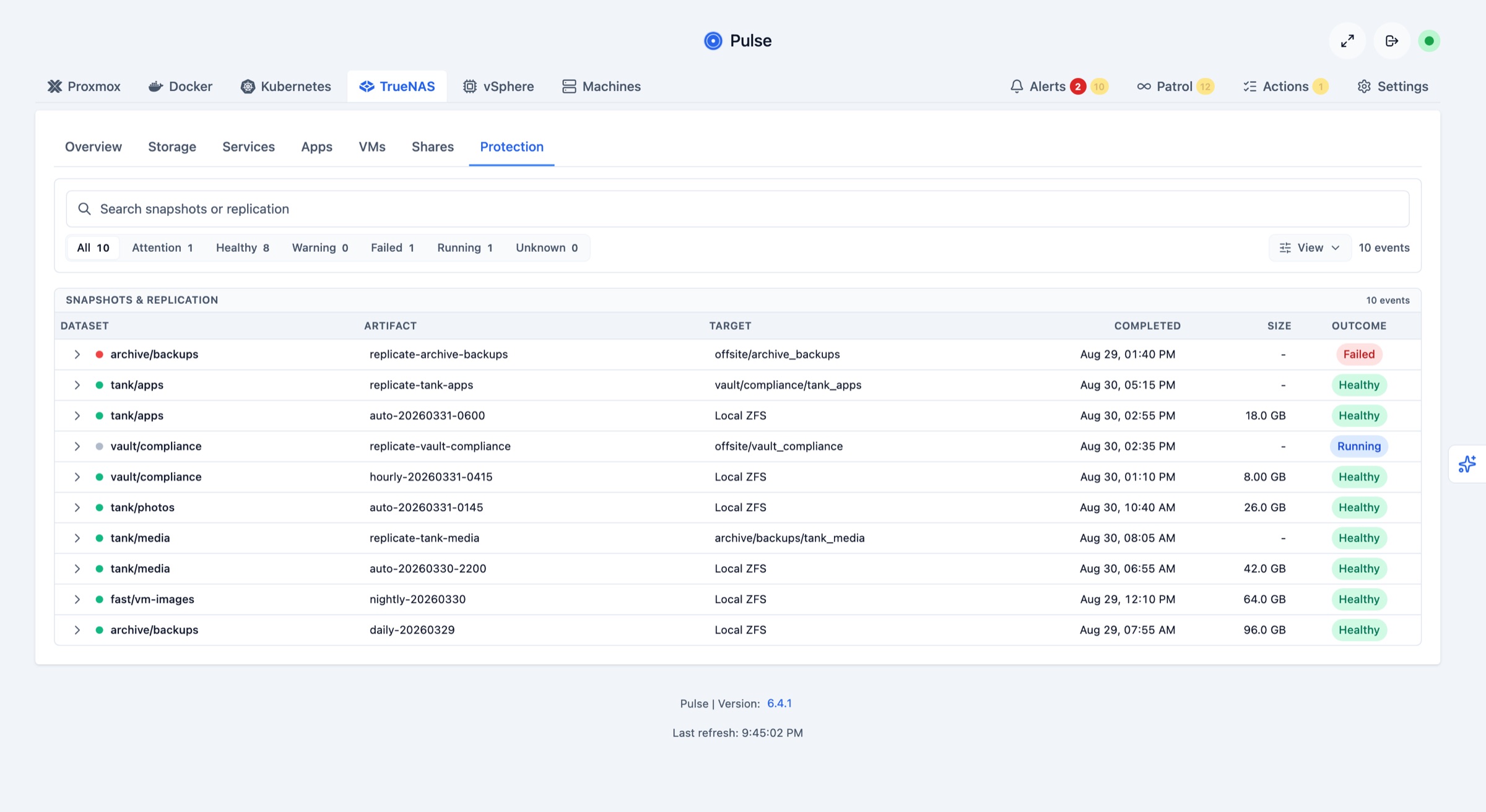Open the View options dropdown
Screen dimensions: 1486x812
click(1310, 248)
